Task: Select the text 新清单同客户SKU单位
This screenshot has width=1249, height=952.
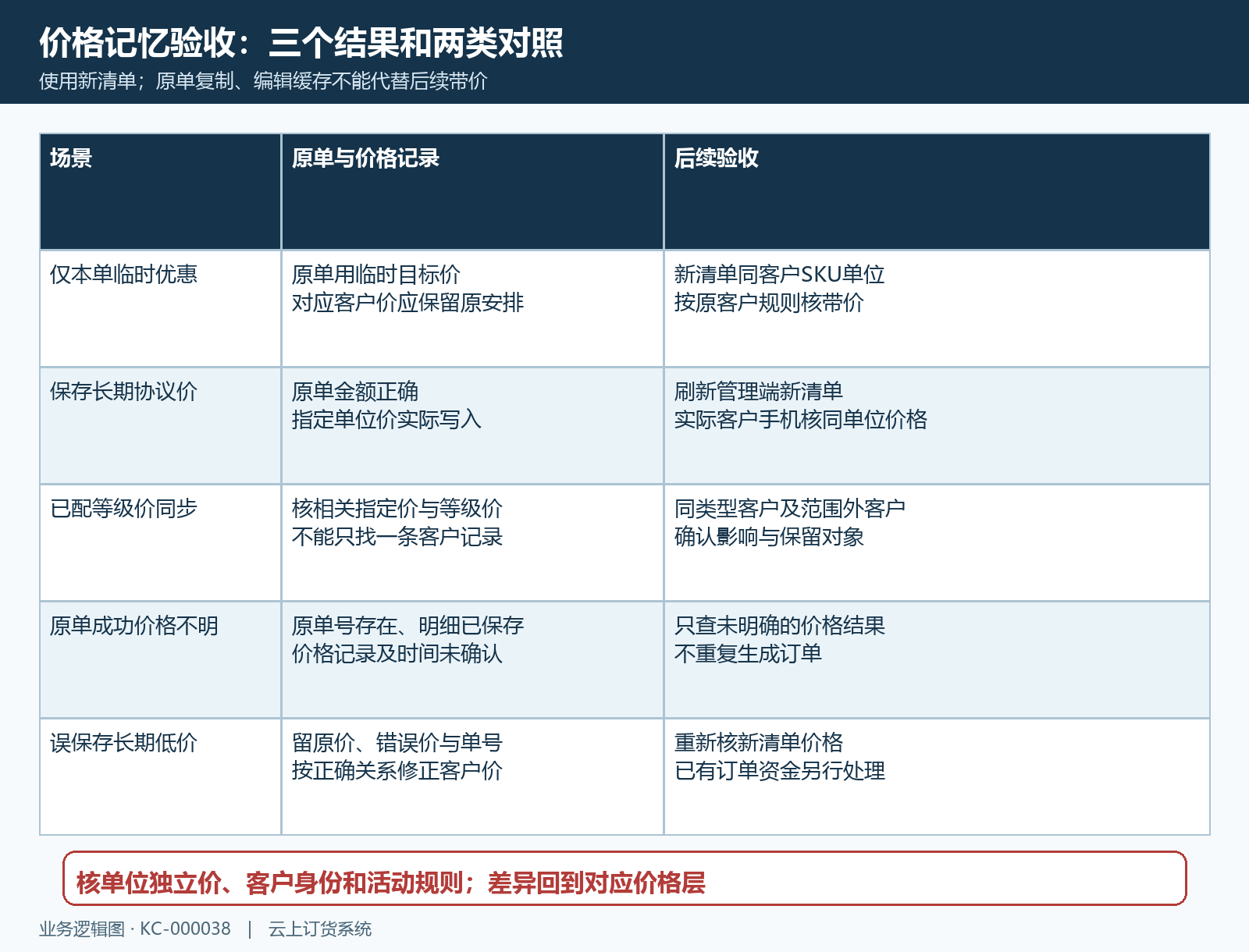Action: click(779, 275)
